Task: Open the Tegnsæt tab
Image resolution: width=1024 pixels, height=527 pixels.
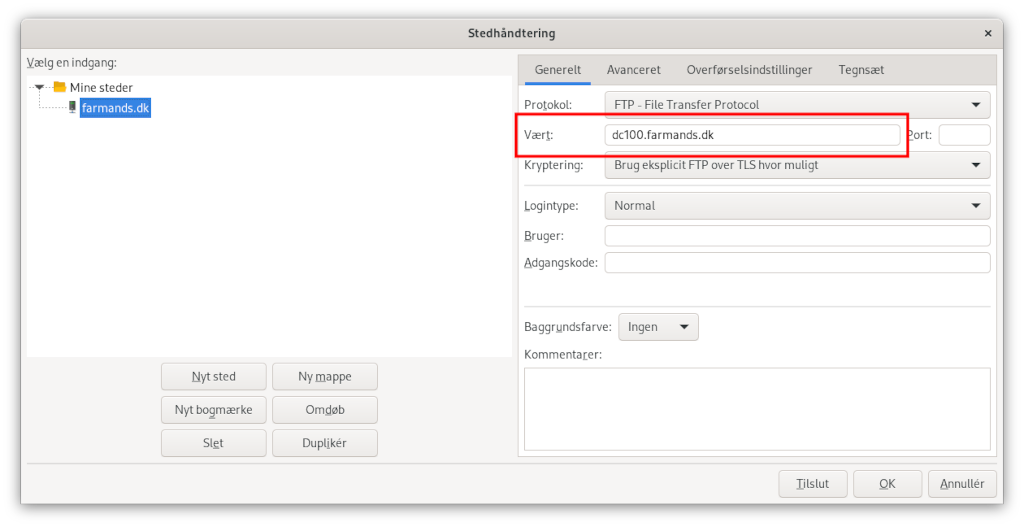Action: click(x=861, y=70)
